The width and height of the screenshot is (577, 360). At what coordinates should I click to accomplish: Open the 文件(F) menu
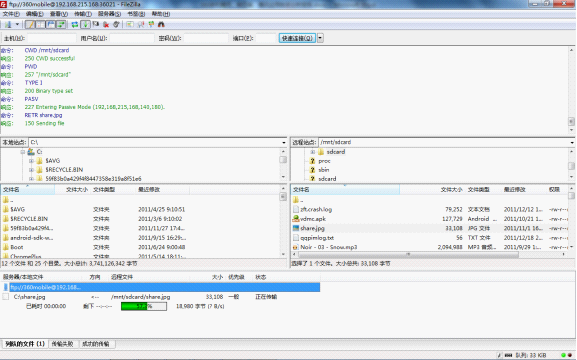click(11, 14)
